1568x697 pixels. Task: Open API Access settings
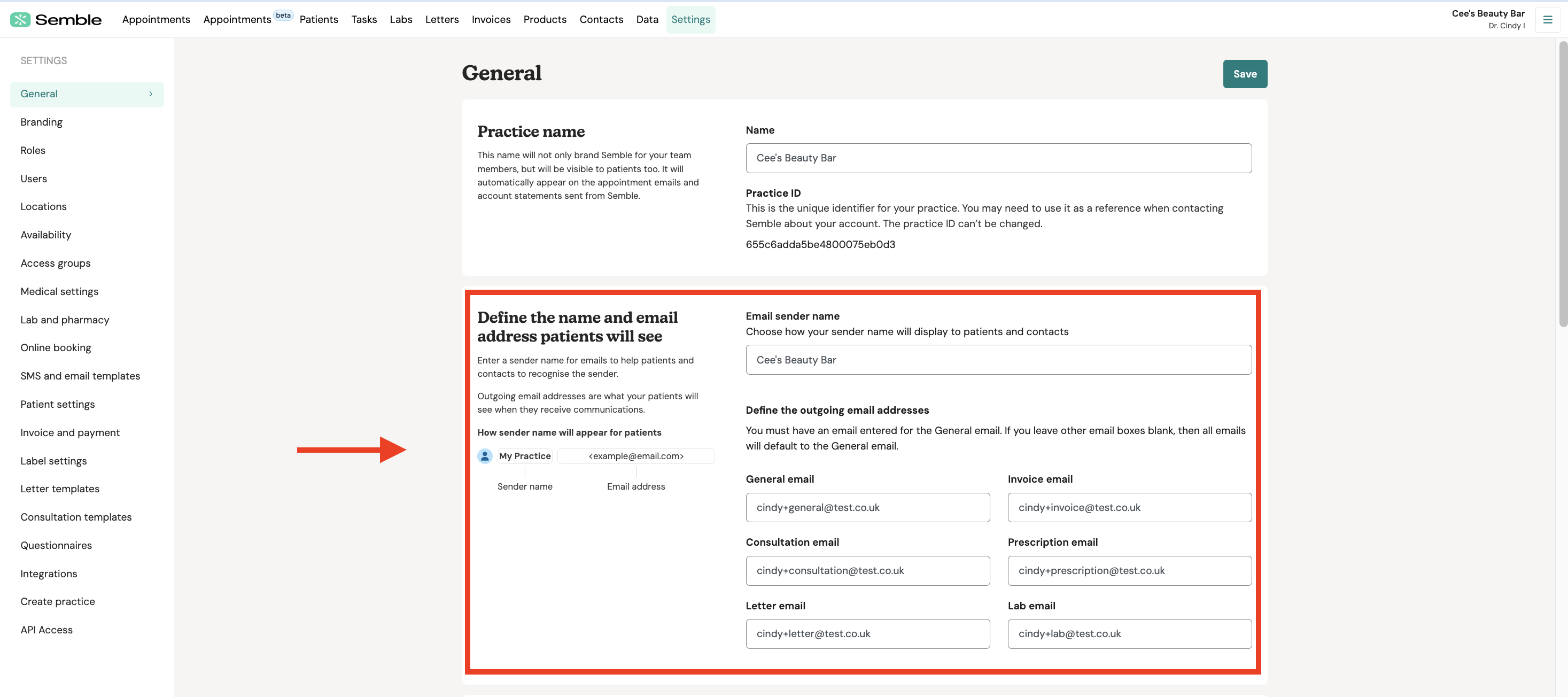pos(46,630)
